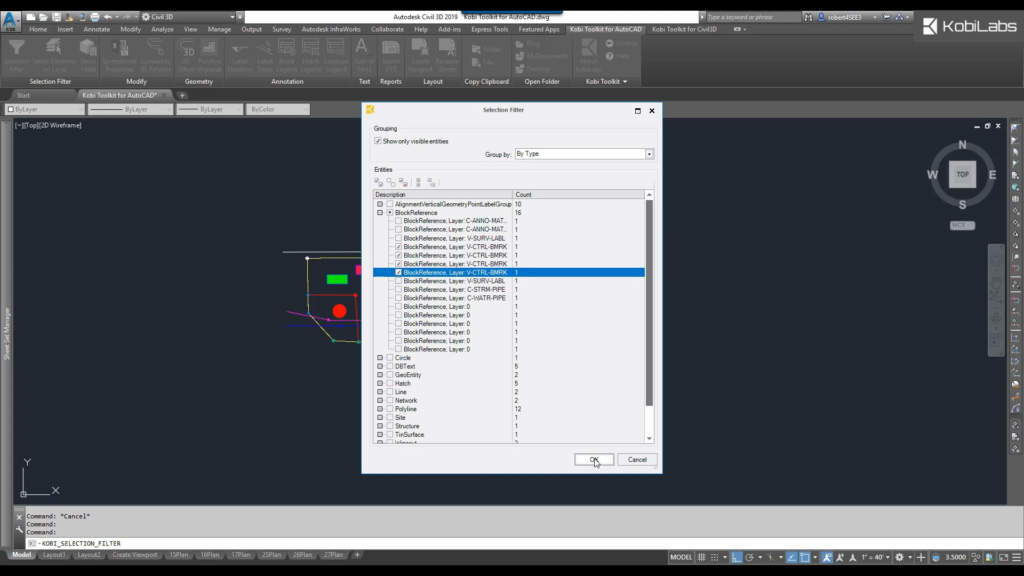Click the Check All icon in Entities toolbar

379,182
